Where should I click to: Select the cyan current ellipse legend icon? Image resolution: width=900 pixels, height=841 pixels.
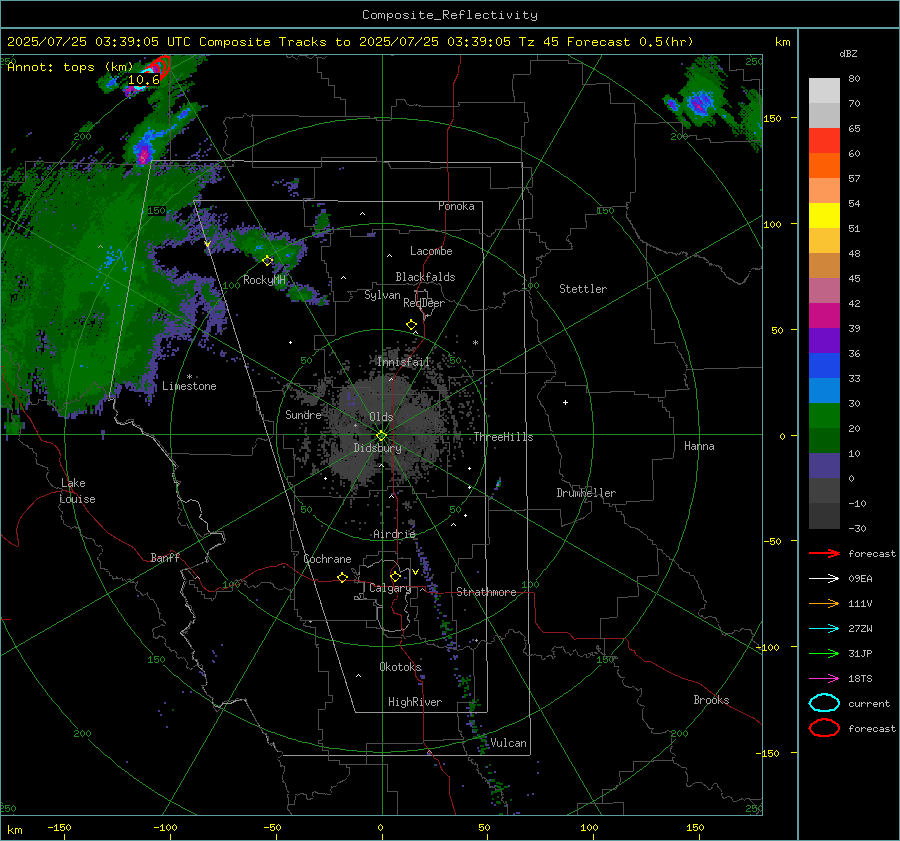point(824,703)
